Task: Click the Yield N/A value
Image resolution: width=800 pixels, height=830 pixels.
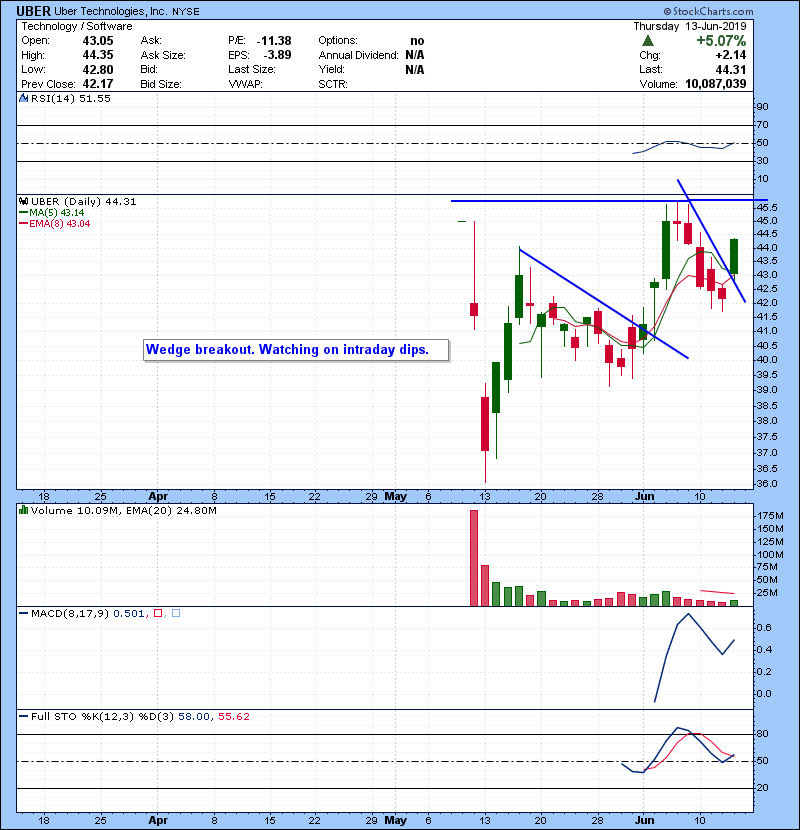Action: (x=415, y=69)
